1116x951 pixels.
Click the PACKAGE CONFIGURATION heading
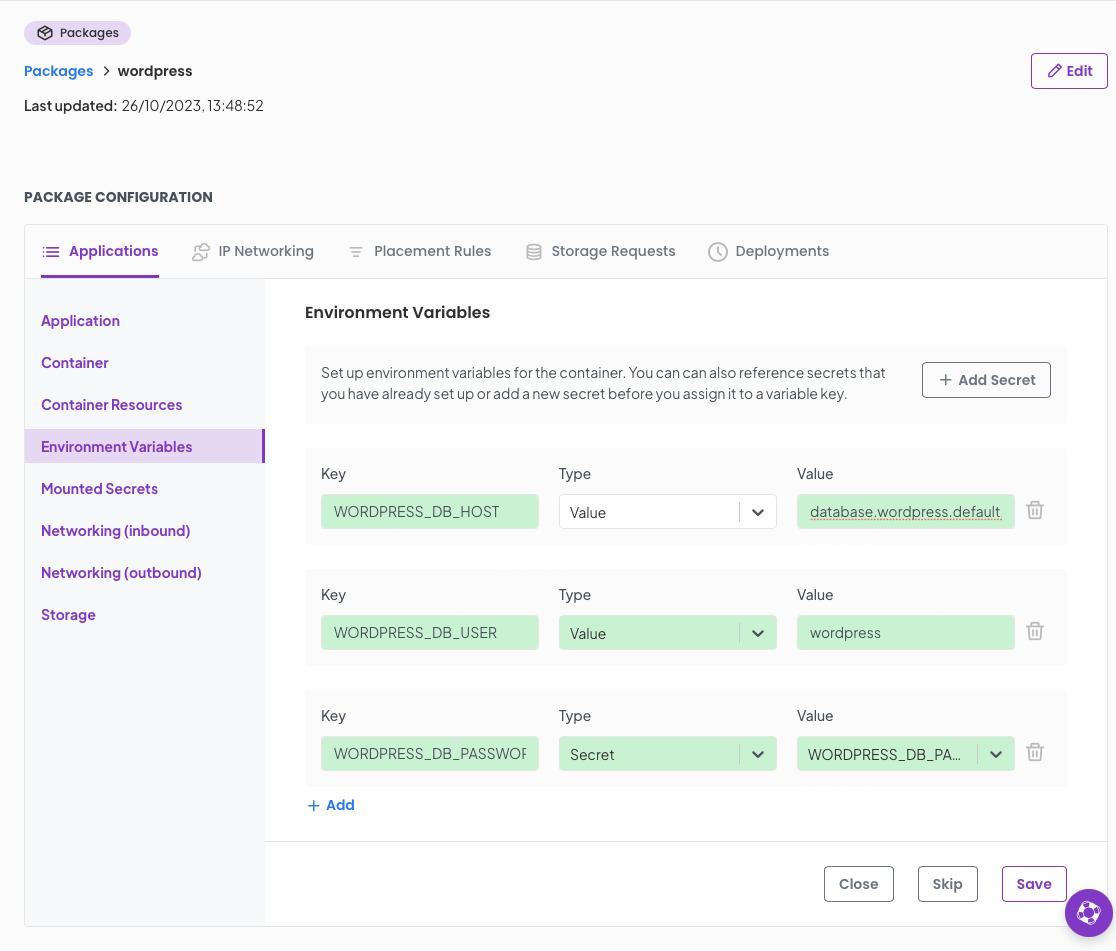click(x=118, y=197)
